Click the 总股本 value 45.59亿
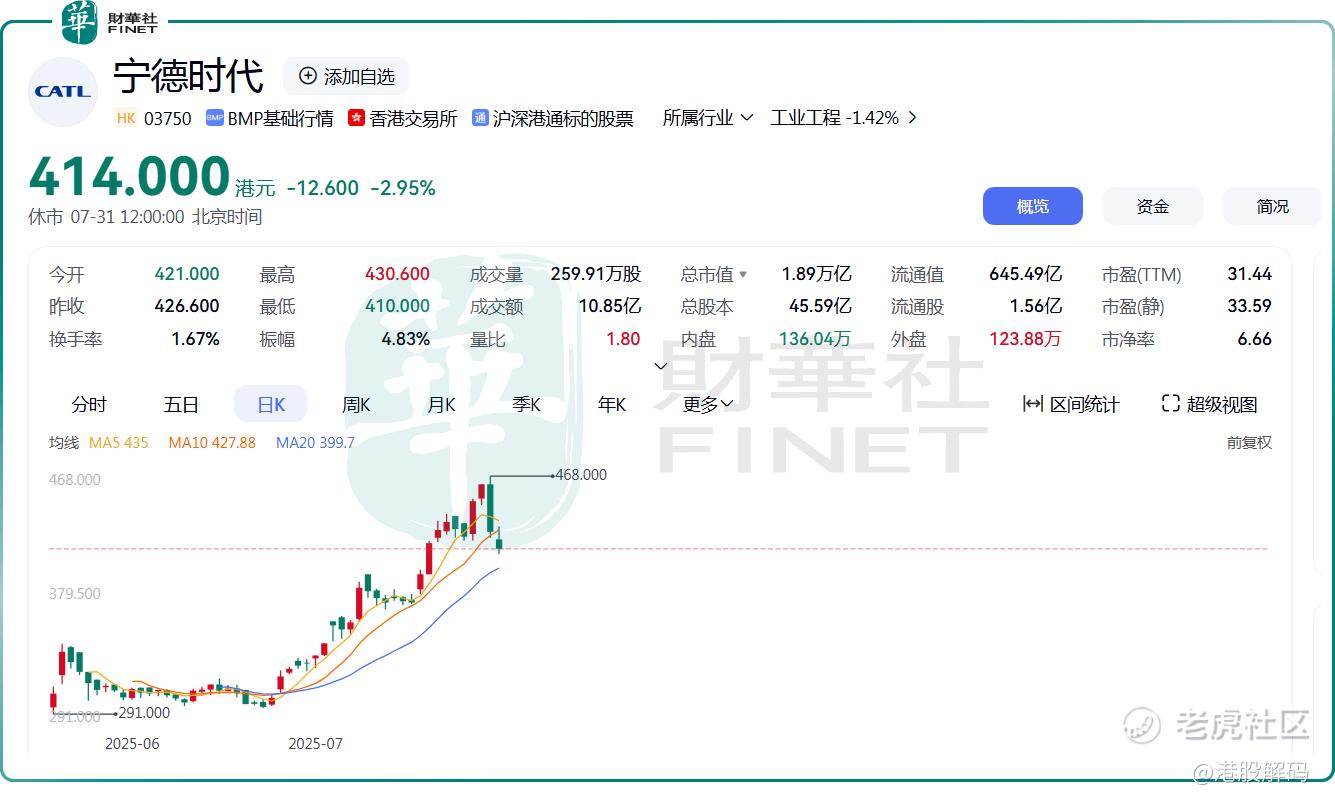 coord(820,306)
